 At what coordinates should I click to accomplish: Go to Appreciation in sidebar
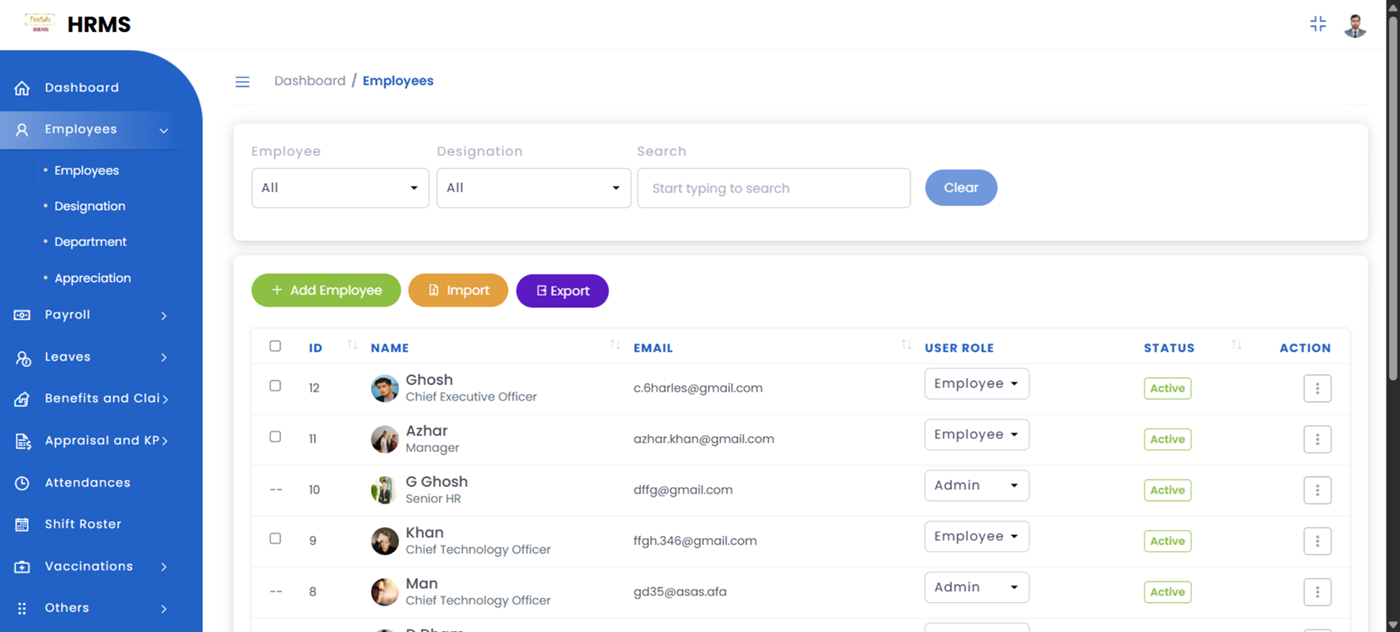(x=92, y=278)
